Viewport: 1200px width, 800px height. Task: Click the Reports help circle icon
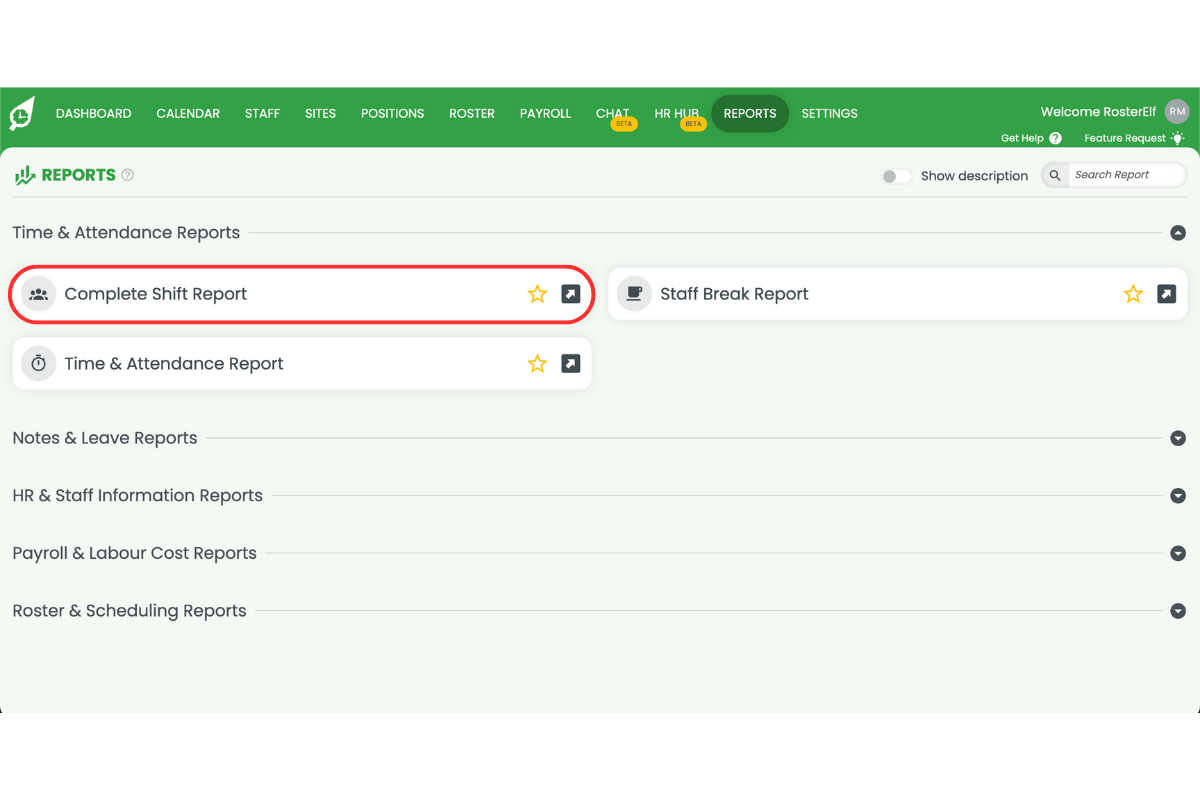pos(126,174)
